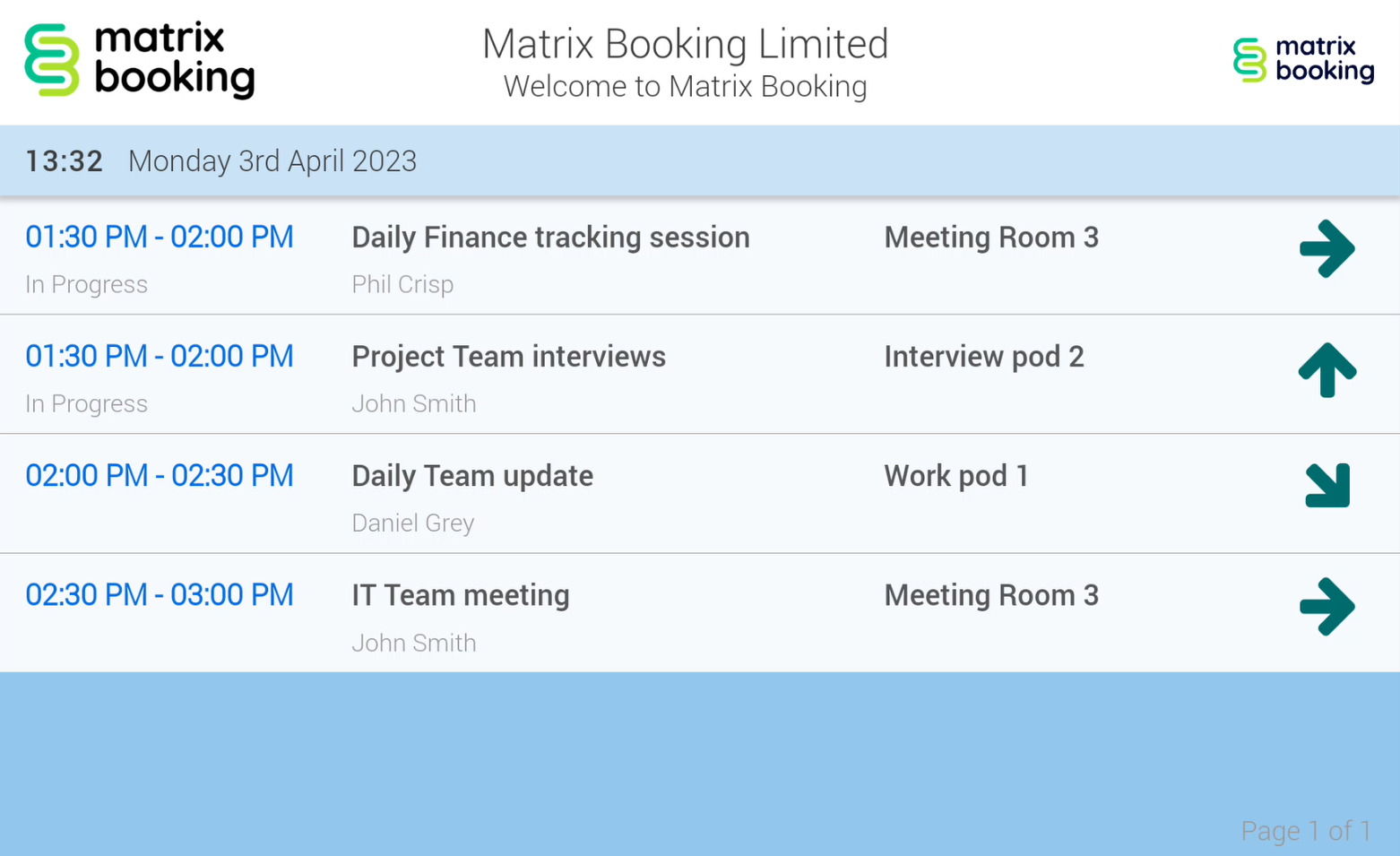Click 02:30 PM - 03:00 PM time slot
This screenshot has width=1400, height=856.
[160, 595]
